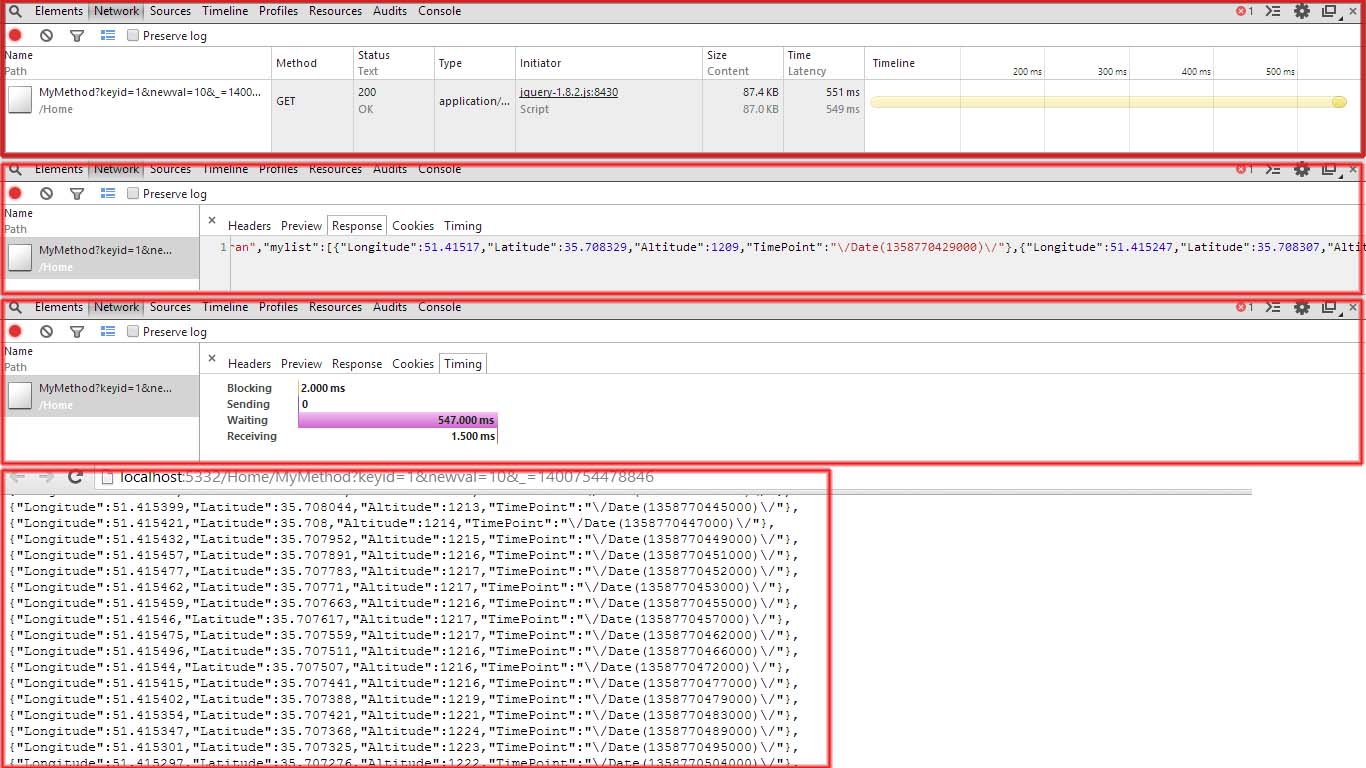Viewport: 1366px width, 768px height.
Task: Sort requests by the Size column header
Action: (717, 55)
